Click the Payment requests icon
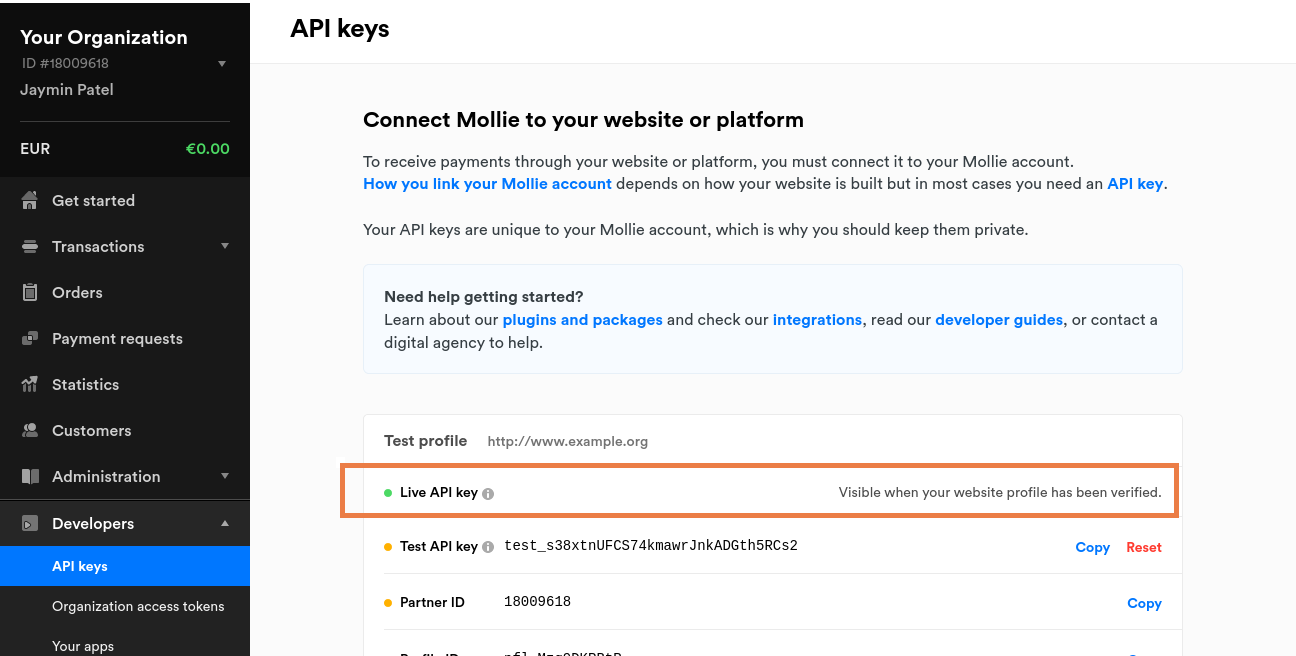 [x=29, y=338]
